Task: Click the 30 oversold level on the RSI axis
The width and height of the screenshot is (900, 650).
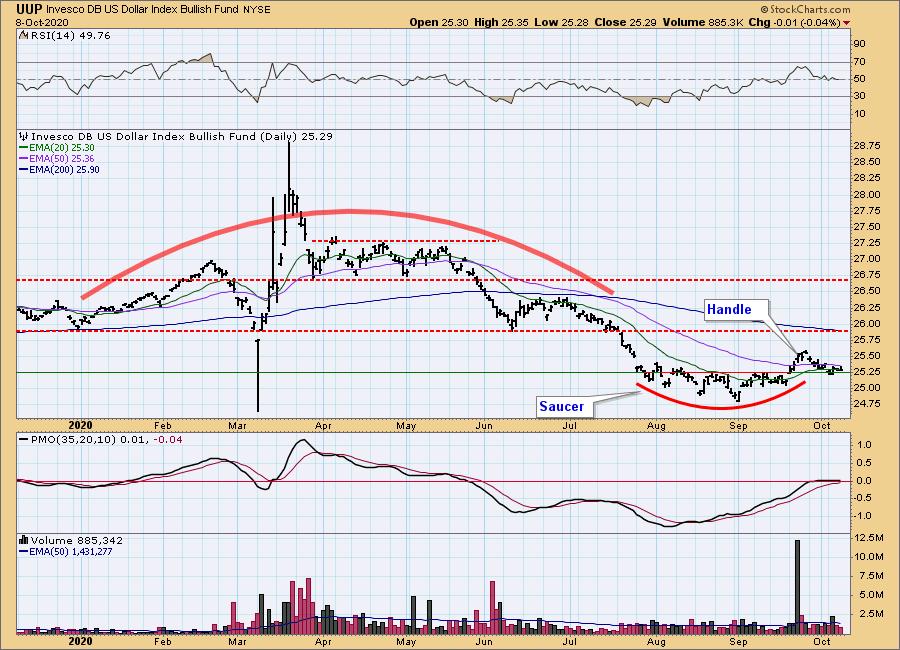Action: (x=859, y=96)
